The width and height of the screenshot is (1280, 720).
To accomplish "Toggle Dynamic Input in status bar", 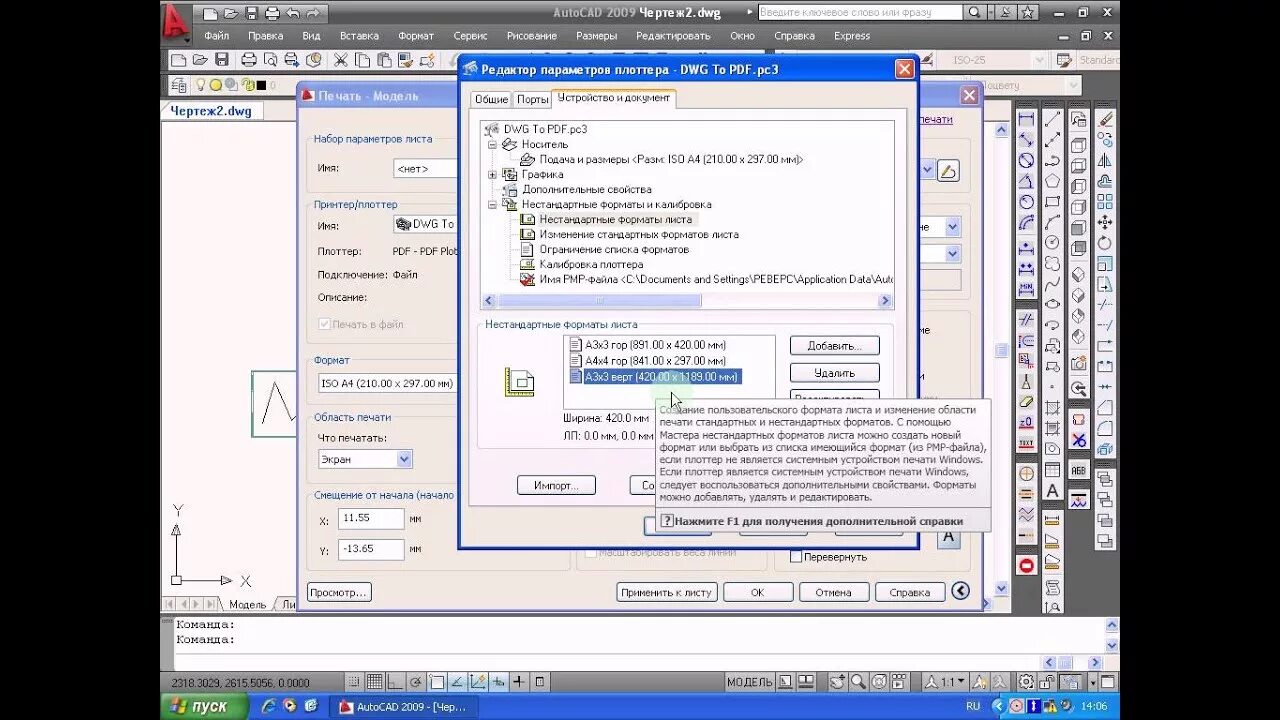I will point(499,682).
